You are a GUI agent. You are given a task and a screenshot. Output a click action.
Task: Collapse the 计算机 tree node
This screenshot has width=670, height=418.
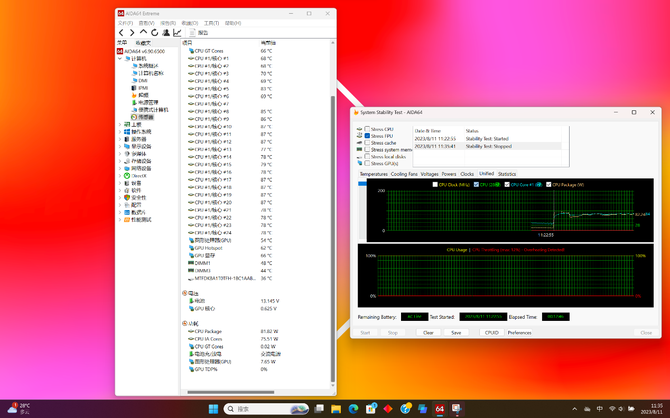point(120,59)
